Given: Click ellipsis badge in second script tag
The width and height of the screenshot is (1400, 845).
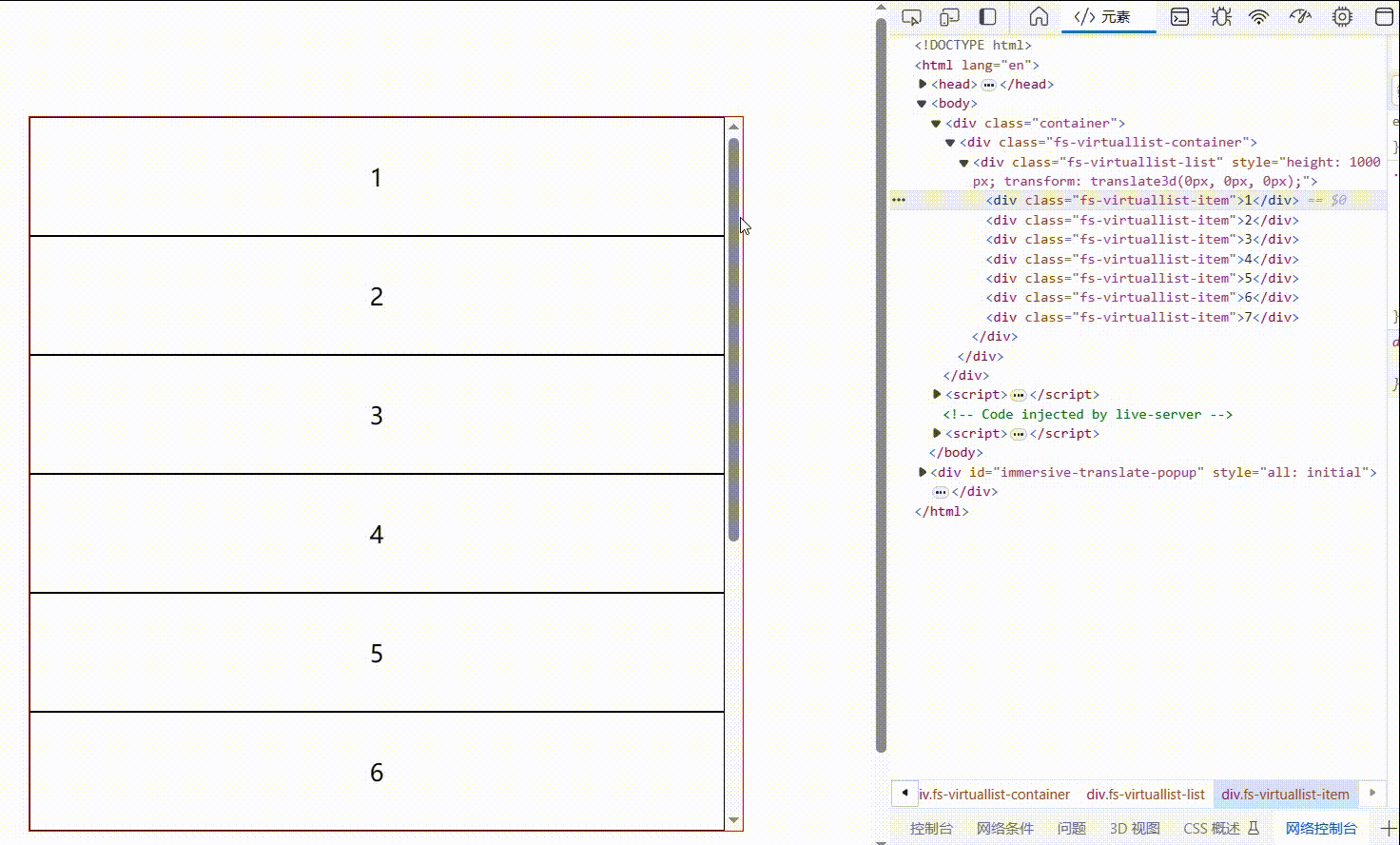Looking at the screenshot, I should [x=1018, y=434].
